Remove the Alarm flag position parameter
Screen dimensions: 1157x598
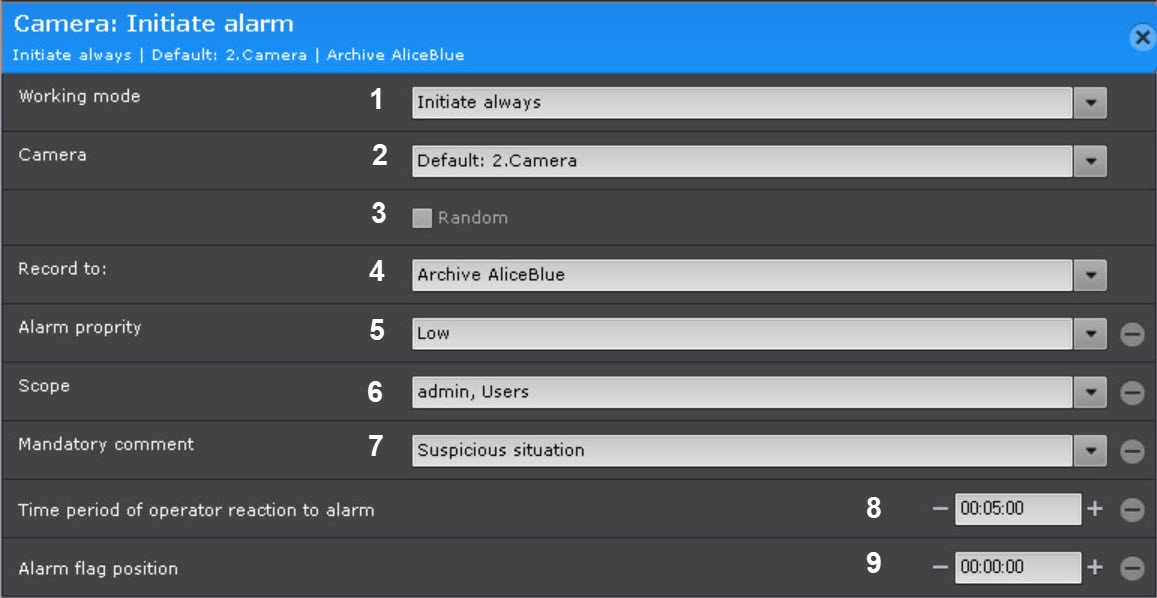(1132, 568)
